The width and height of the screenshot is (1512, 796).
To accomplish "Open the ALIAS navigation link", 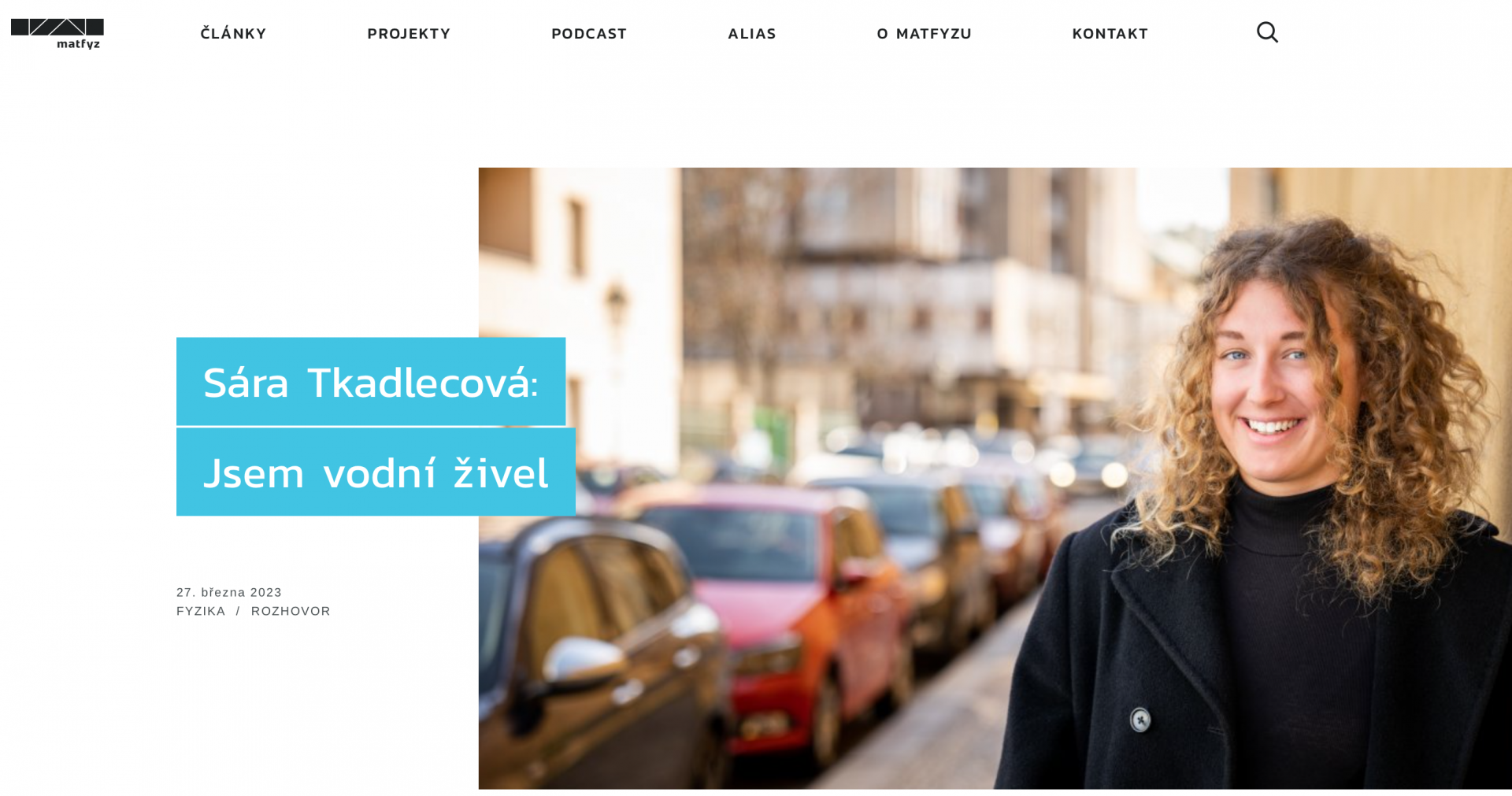I will point(752,33).
